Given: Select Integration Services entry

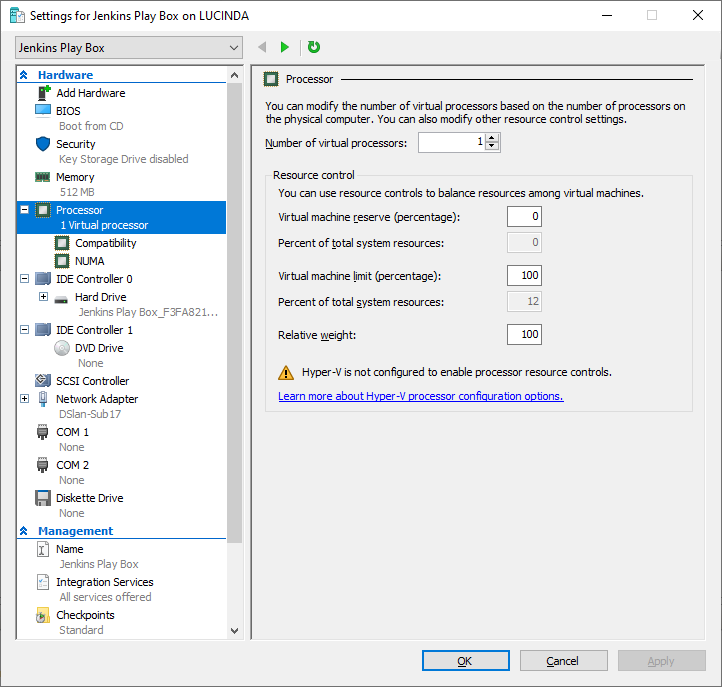Looking at the screenshot, I should [105, 582].
